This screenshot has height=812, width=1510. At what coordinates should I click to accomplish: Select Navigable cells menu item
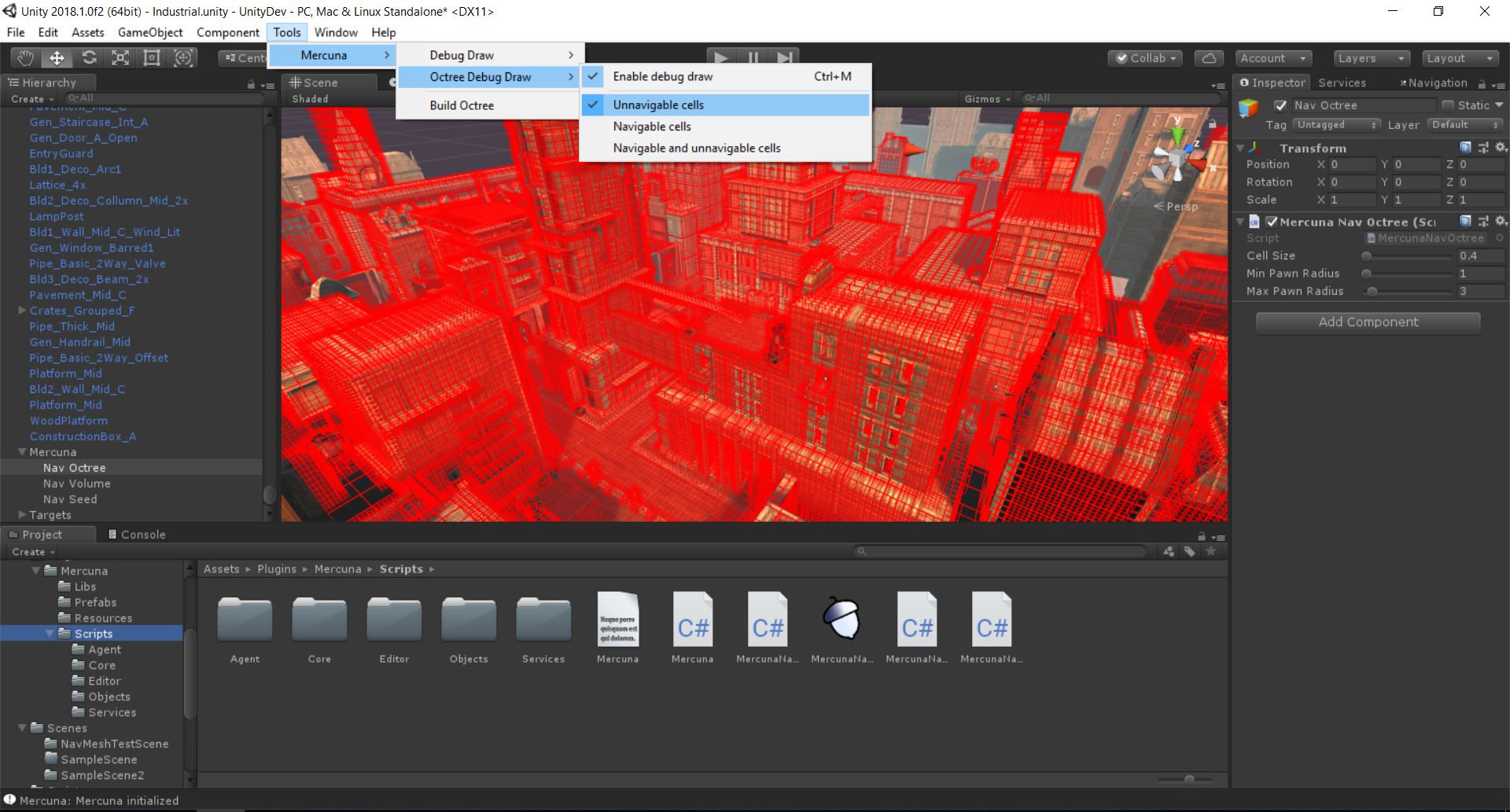coord(726,127)
